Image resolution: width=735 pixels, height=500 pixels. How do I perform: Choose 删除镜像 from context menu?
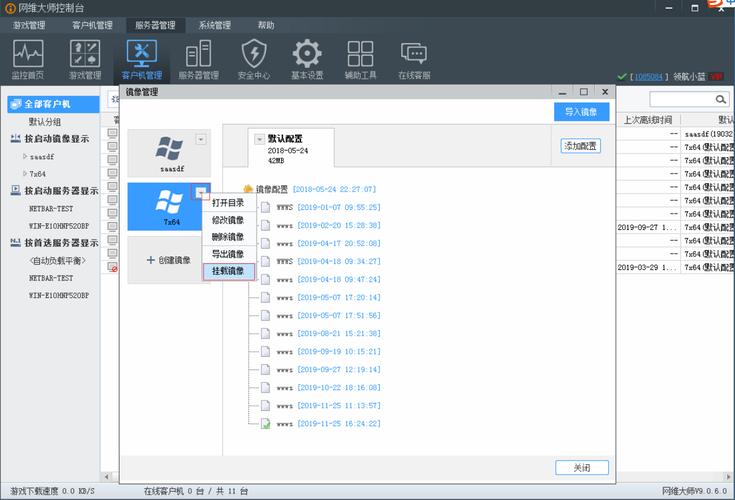tap(229, 237)
